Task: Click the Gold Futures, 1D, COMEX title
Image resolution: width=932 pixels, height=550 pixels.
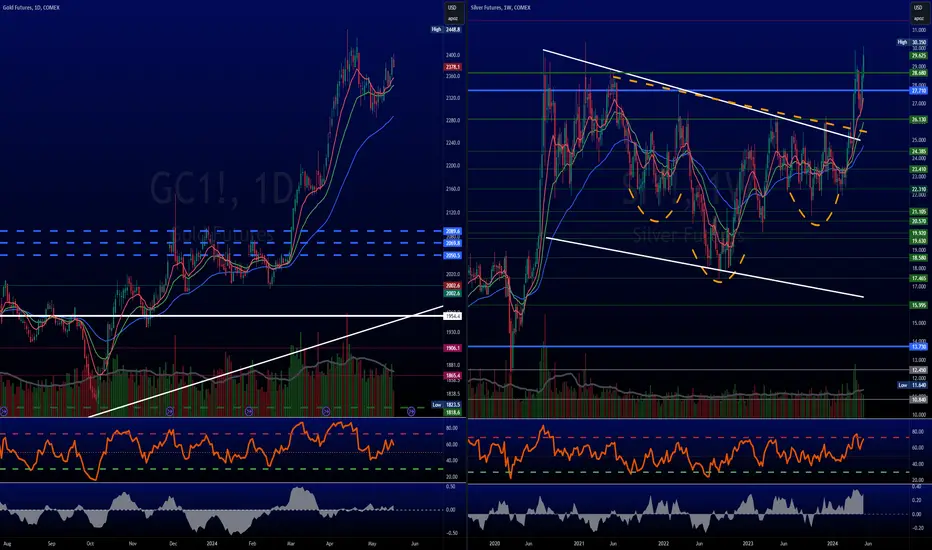Action: tap(30, 8)
